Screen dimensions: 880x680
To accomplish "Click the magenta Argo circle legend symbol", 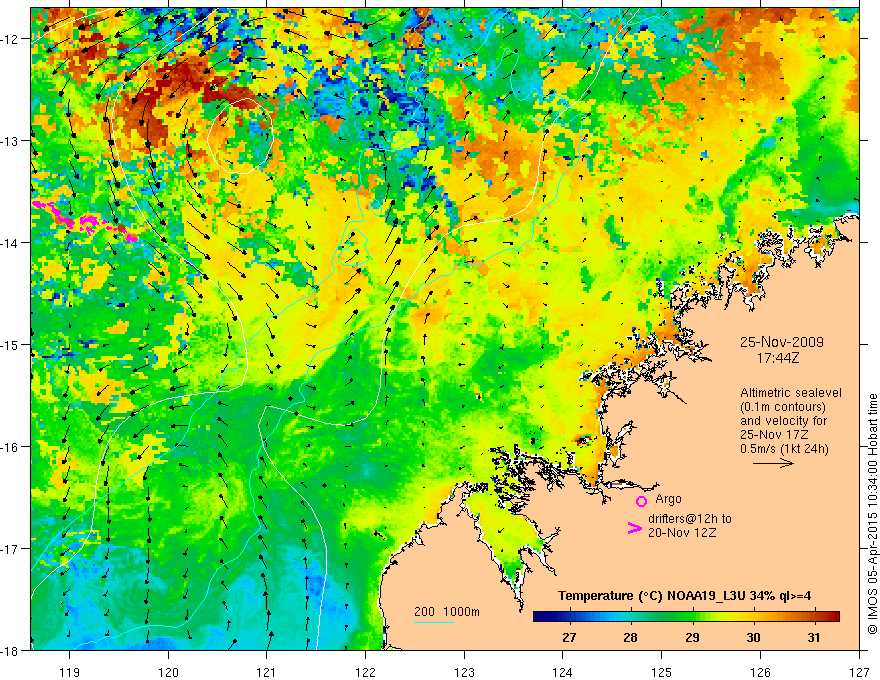I will pyautogui.click(x=641, y=501).
